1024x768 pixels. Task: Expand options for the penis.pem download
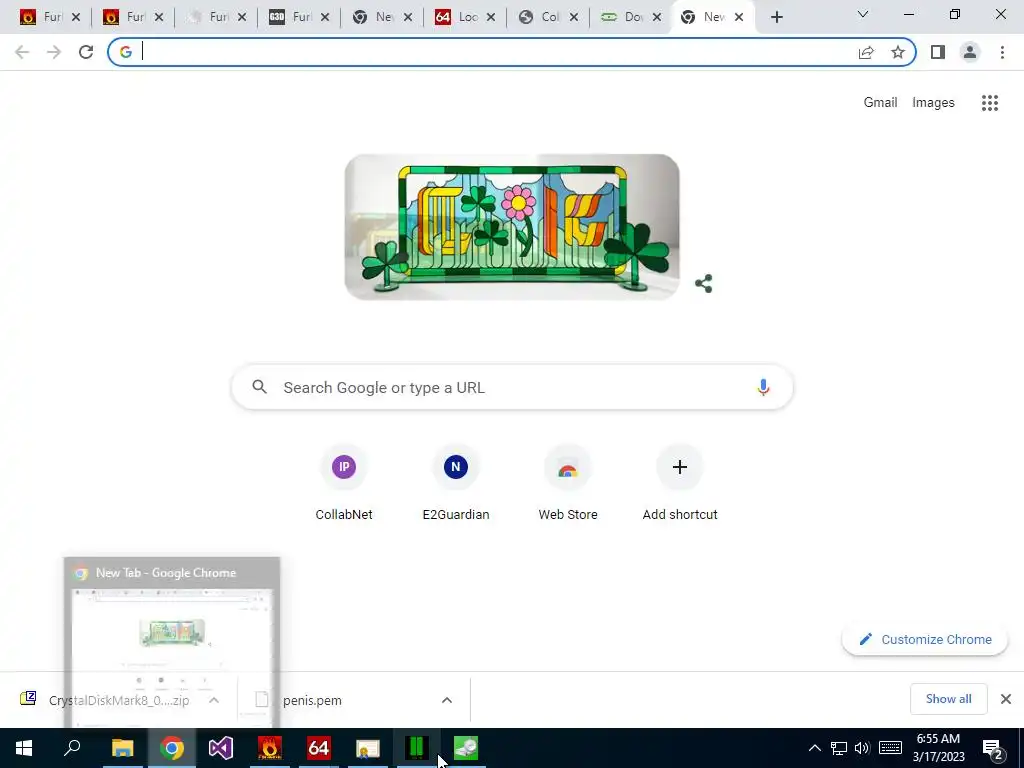[447, 700]
